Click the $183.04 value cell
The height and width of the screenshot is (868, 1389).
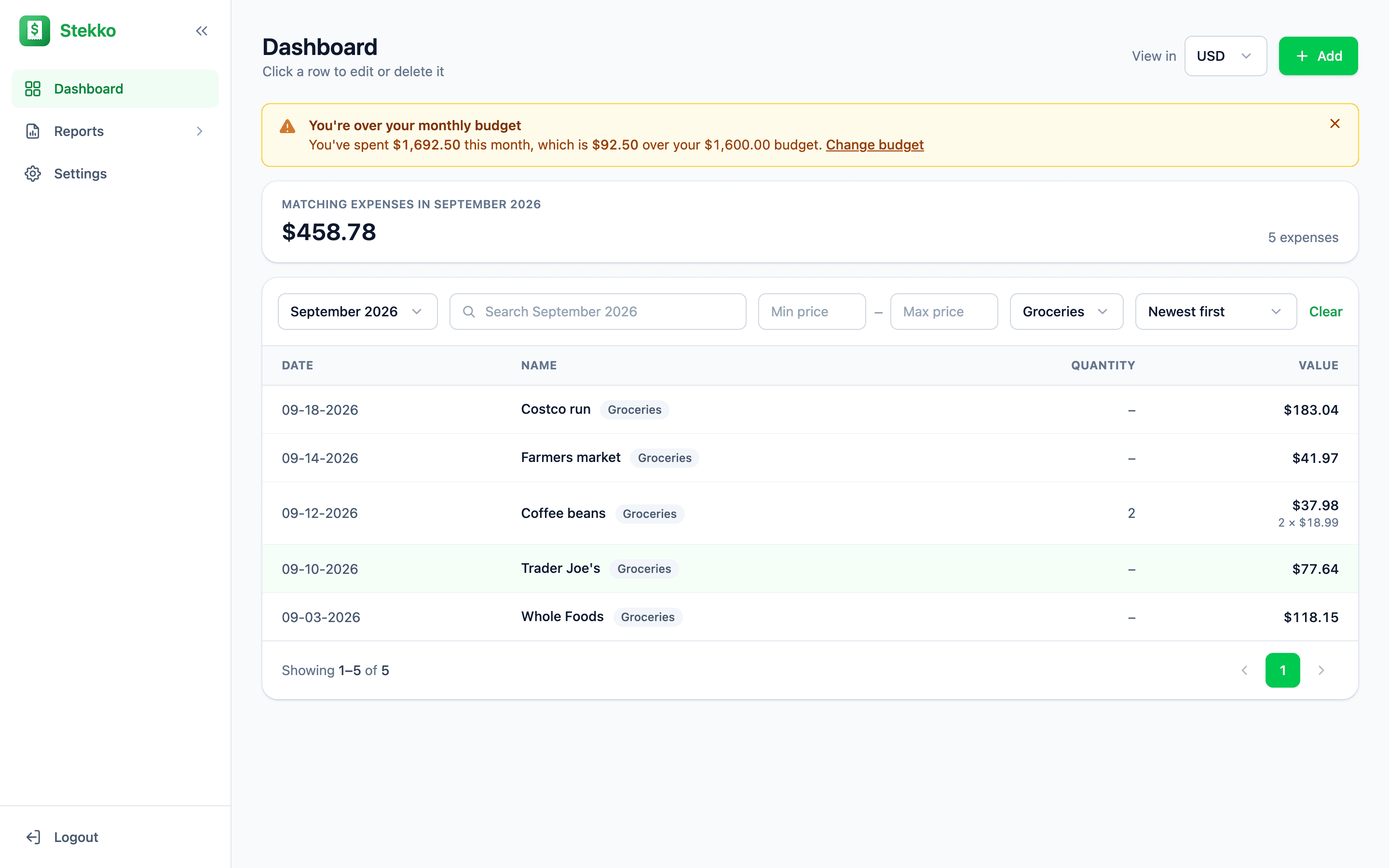click(x=1311, y=410)
